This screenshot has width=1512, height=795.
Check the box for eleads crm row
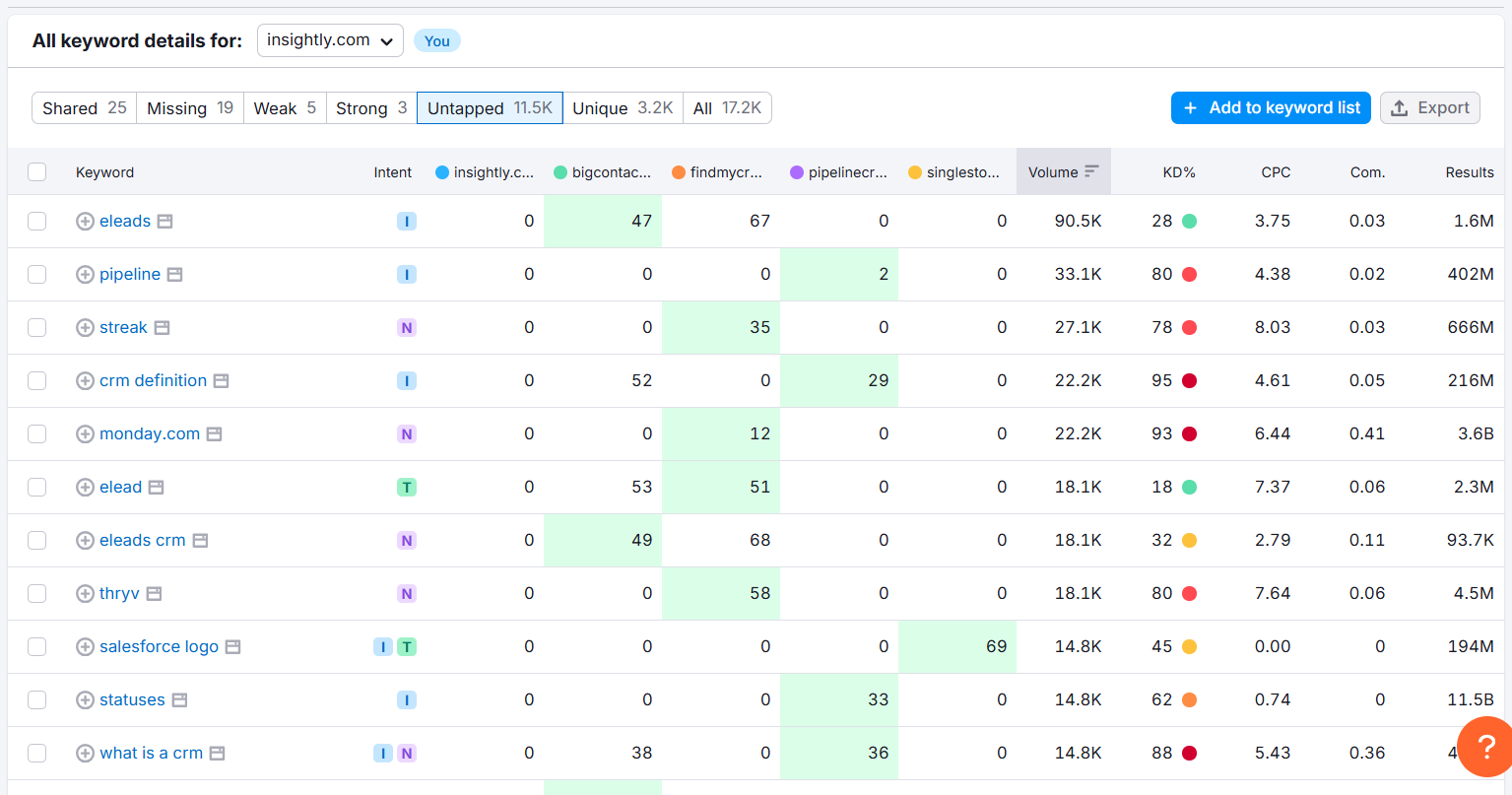point(37,541)
